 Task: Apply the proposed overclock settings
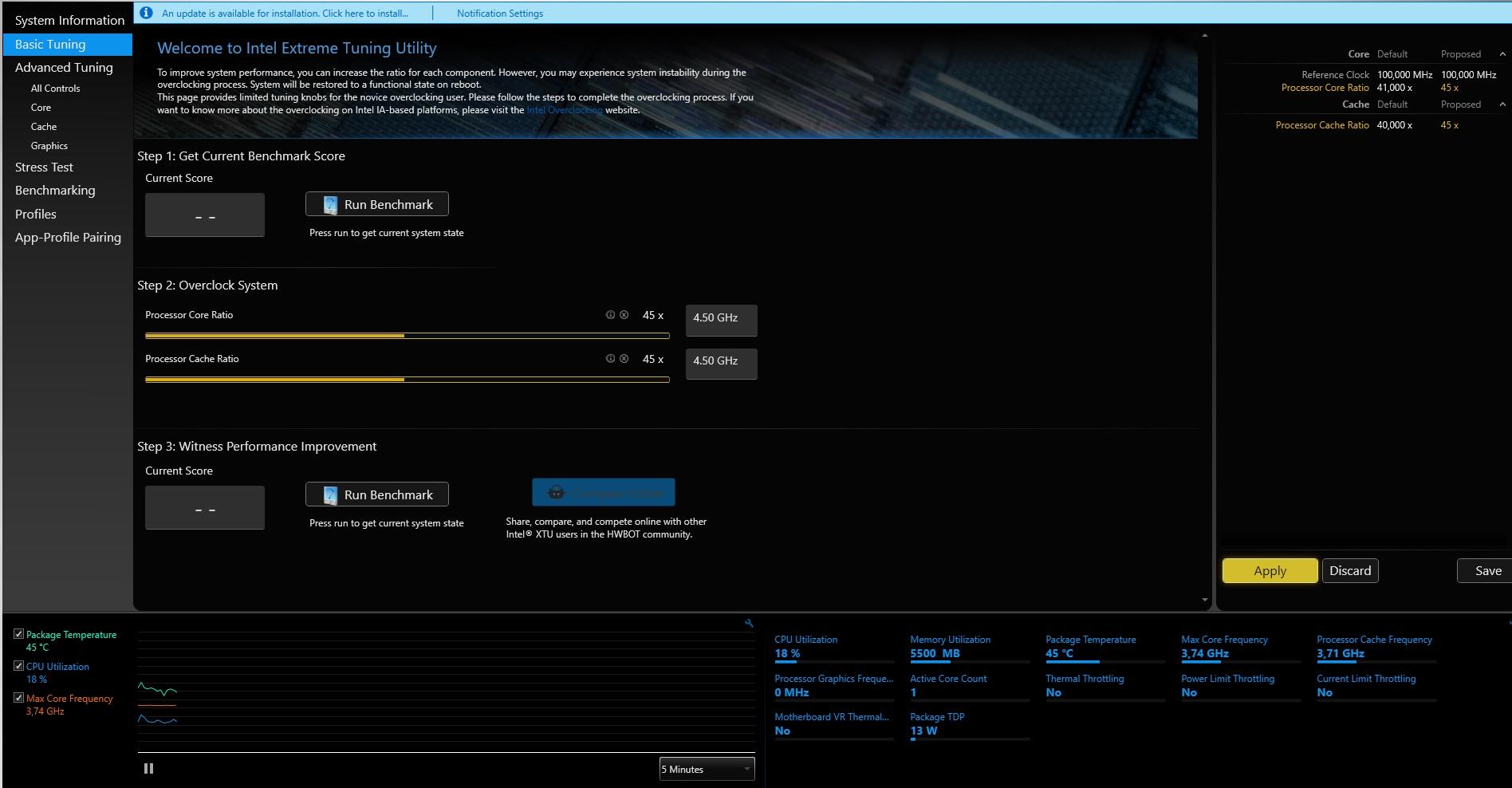pyautogui.click(x=1270, y=571)
